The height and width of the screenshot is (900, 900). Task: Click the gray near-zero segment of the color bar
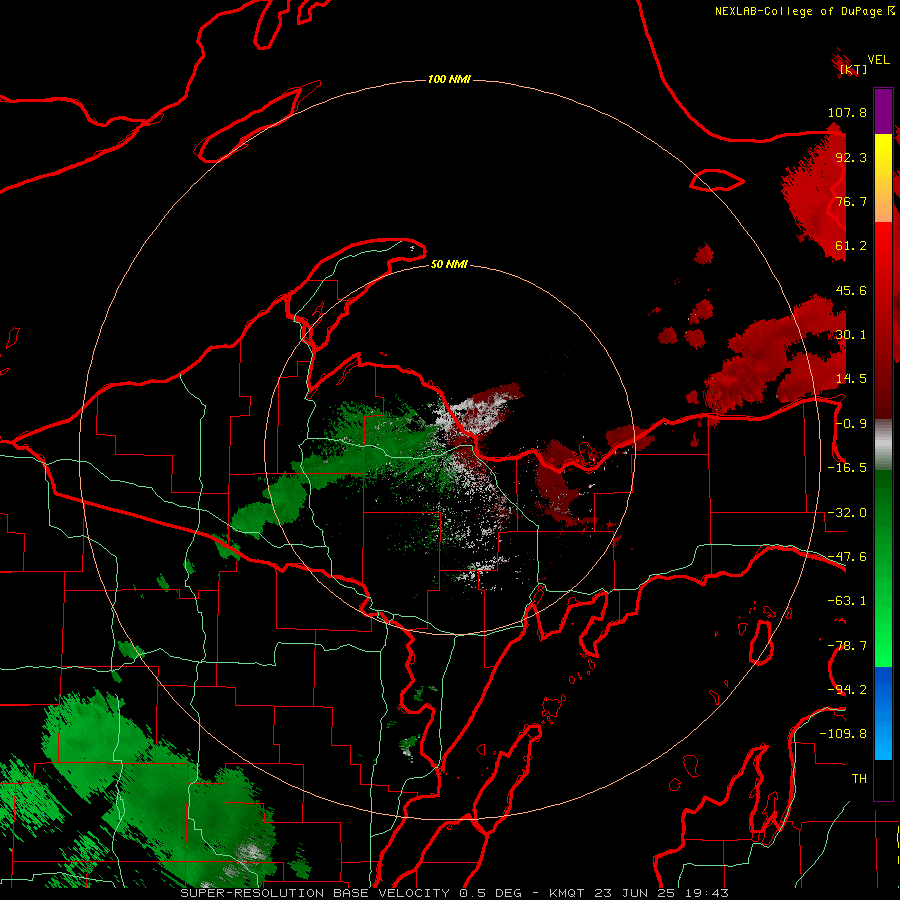883,445
